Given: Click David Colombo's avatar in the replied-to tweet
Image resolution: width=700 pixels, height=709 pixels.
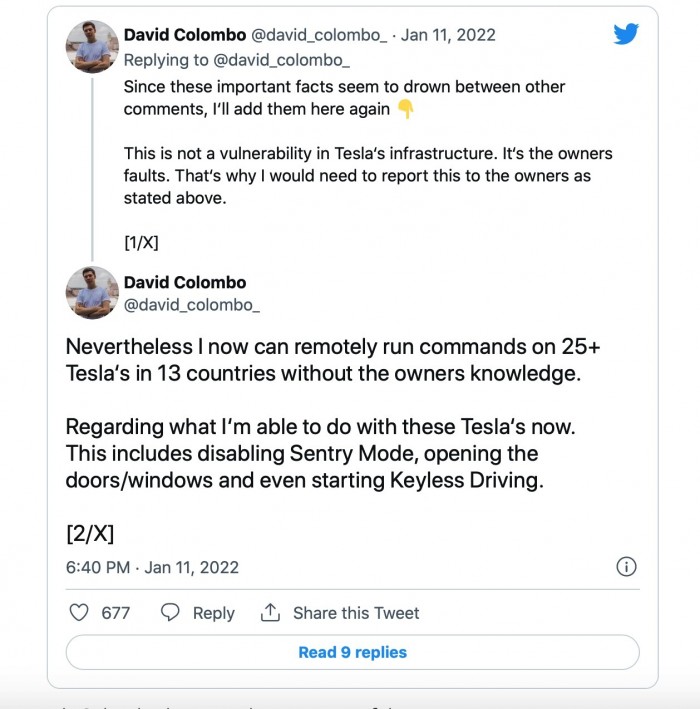Looking at the screenshot, I should pos(92,47).
